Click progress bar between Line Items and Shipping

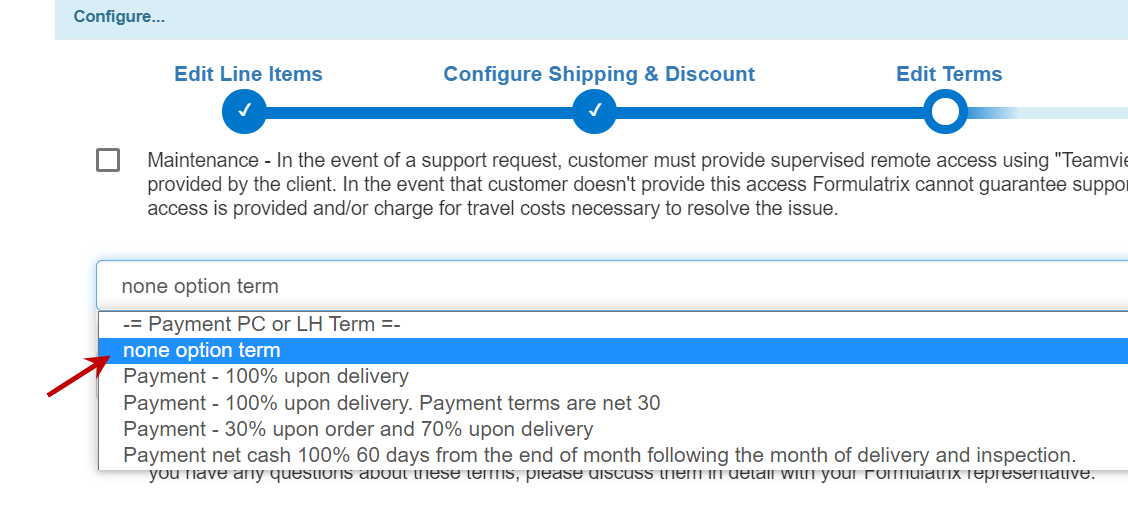(x=419, y=112)
